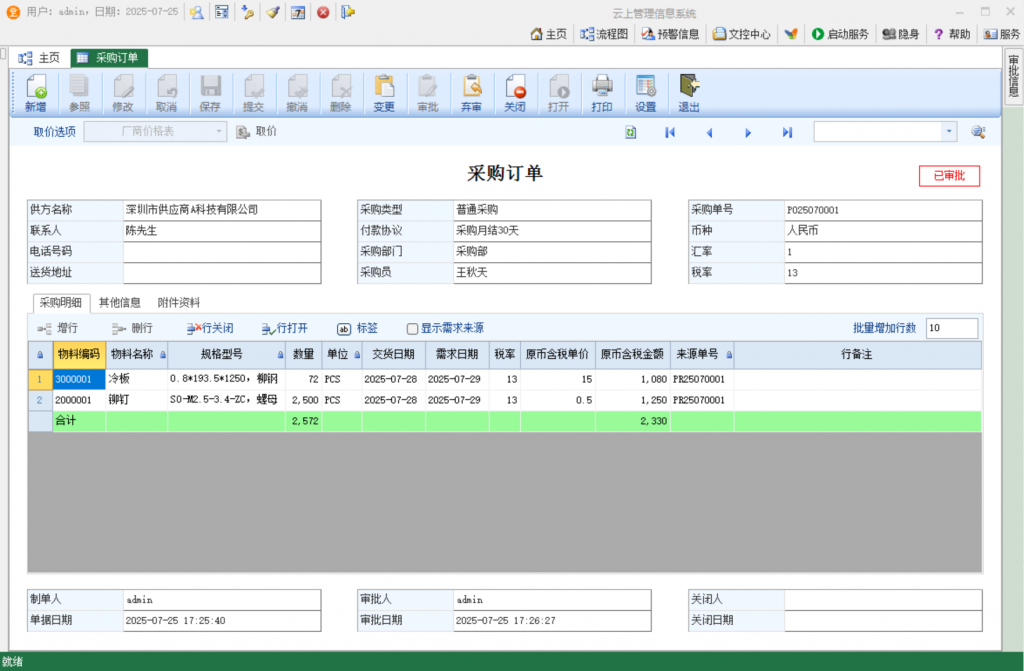Viewport: 1024px width, 671px height.
Task: Click the 退出 (Exit) toolbar icon
Action: tap(689, 93)
